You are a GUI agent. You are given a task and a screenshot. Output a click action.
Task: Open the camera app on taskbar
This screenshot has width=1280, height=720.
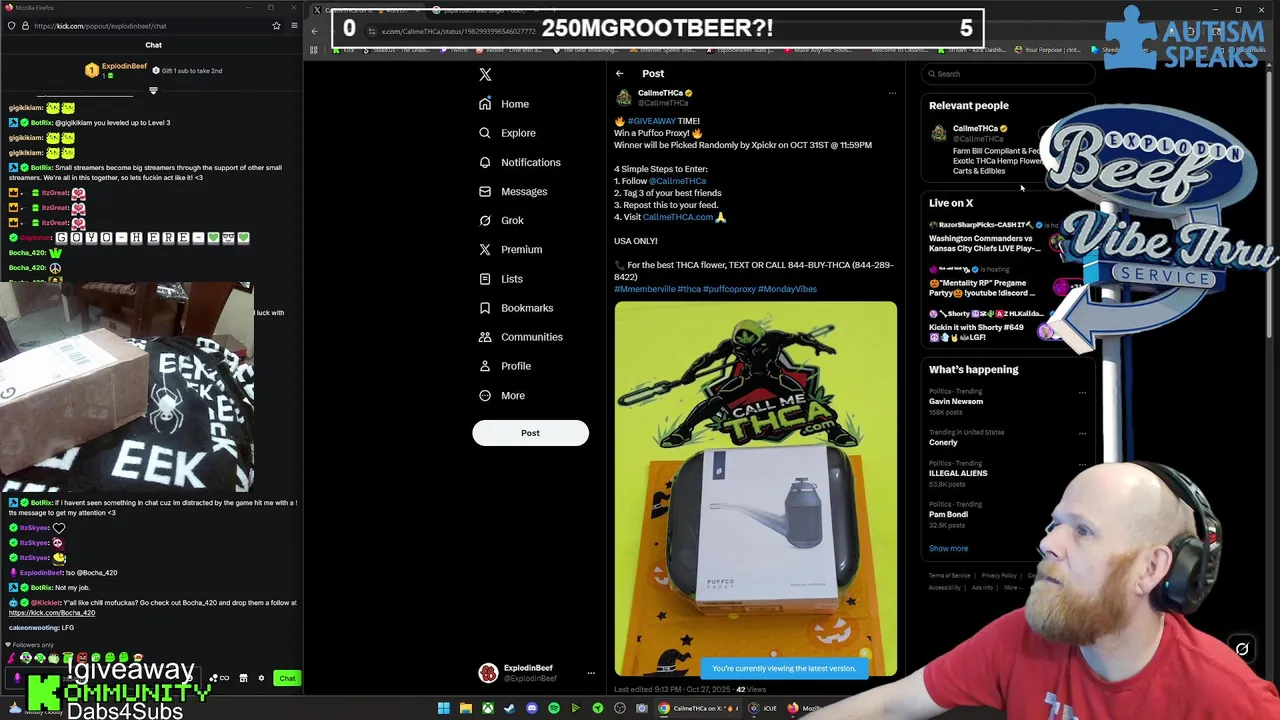click(x=641, y=708)
